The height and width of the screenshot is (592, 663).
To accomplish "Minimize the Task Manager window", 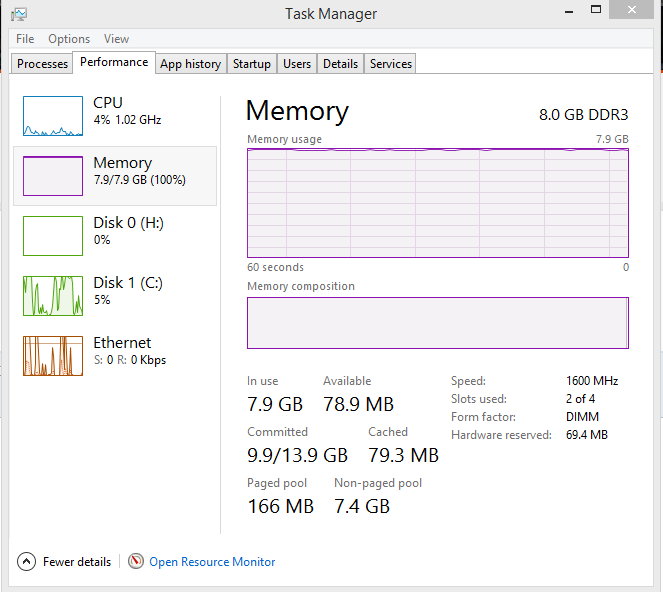I will pos(569,10).
